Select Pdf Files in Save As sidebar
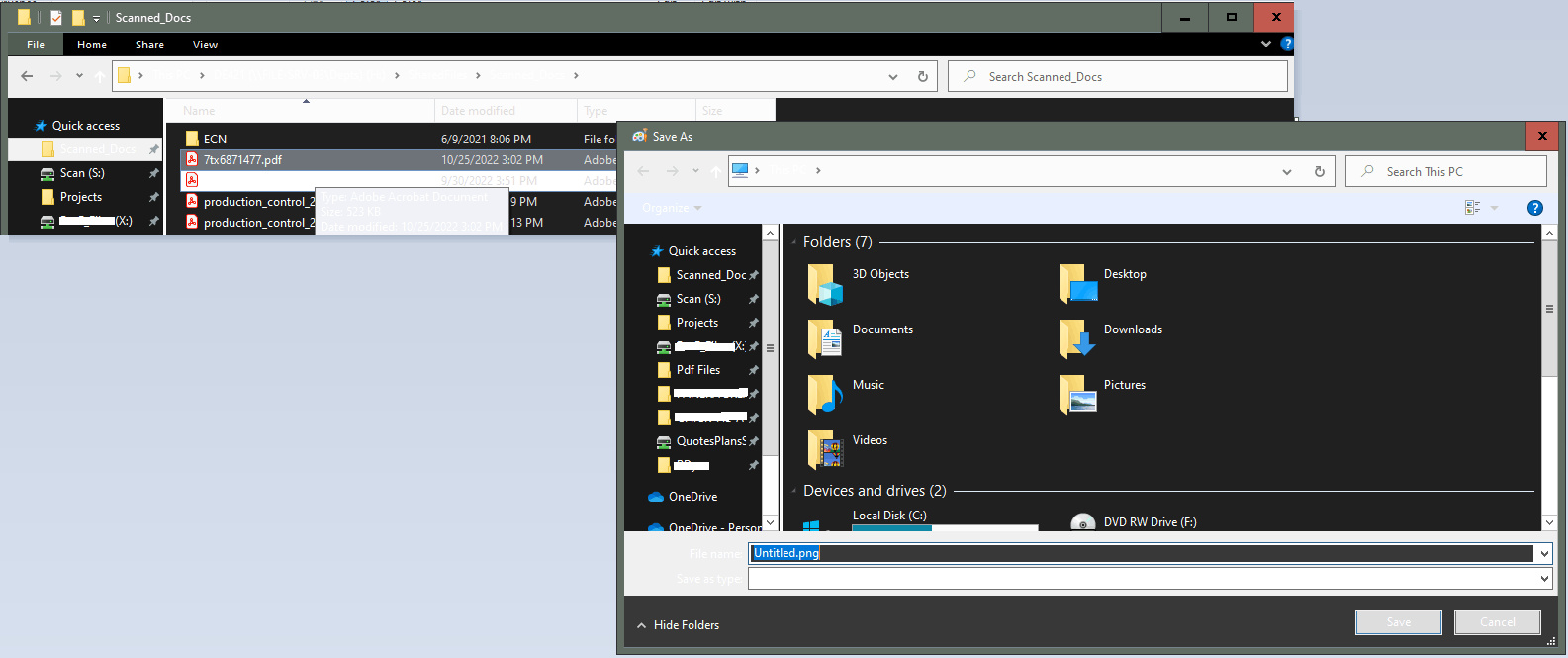 697,370
